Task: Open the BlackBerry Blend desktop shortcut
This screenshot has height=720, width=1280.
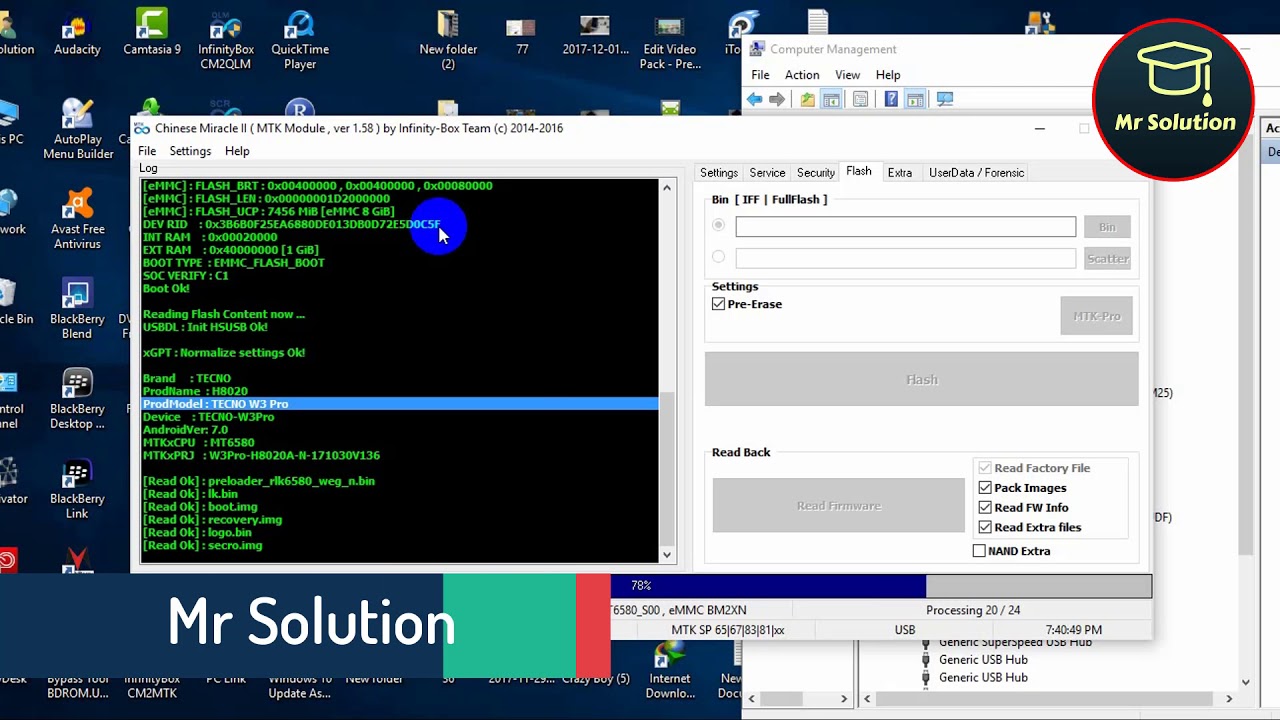Action: (x=77, y=309)
